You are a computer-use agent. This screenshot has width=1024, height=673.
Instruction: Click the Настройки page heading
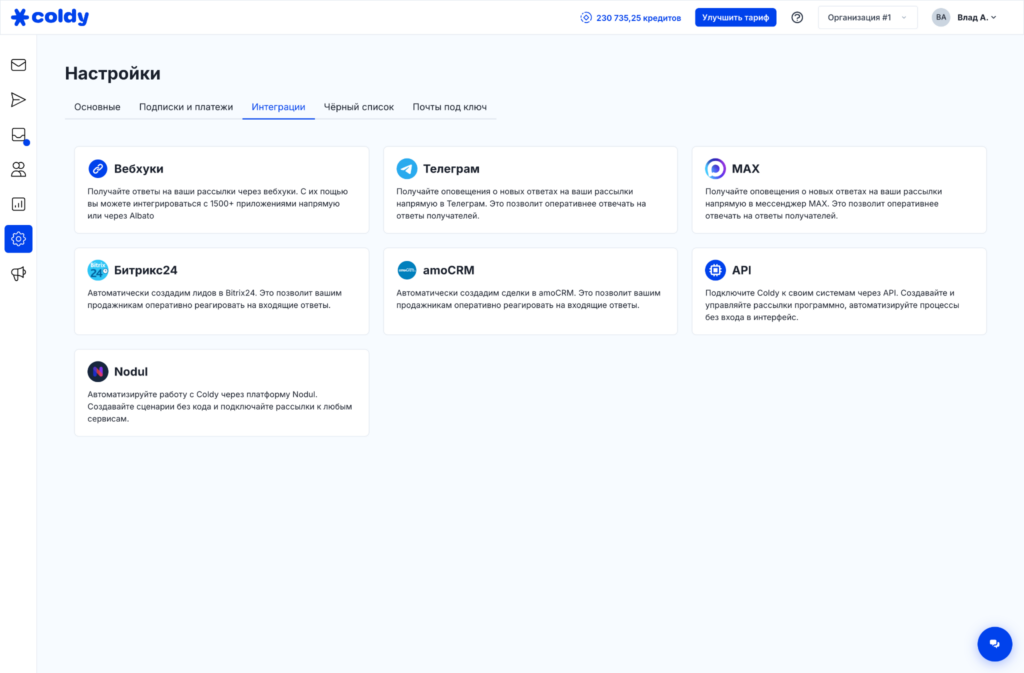coord(112,73)
